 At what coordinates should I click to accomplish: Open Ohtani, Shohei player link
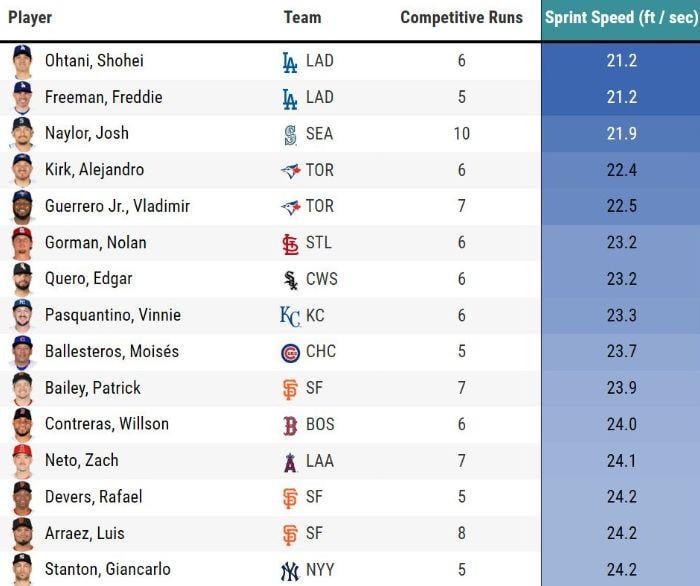click(x=94, y=61)
